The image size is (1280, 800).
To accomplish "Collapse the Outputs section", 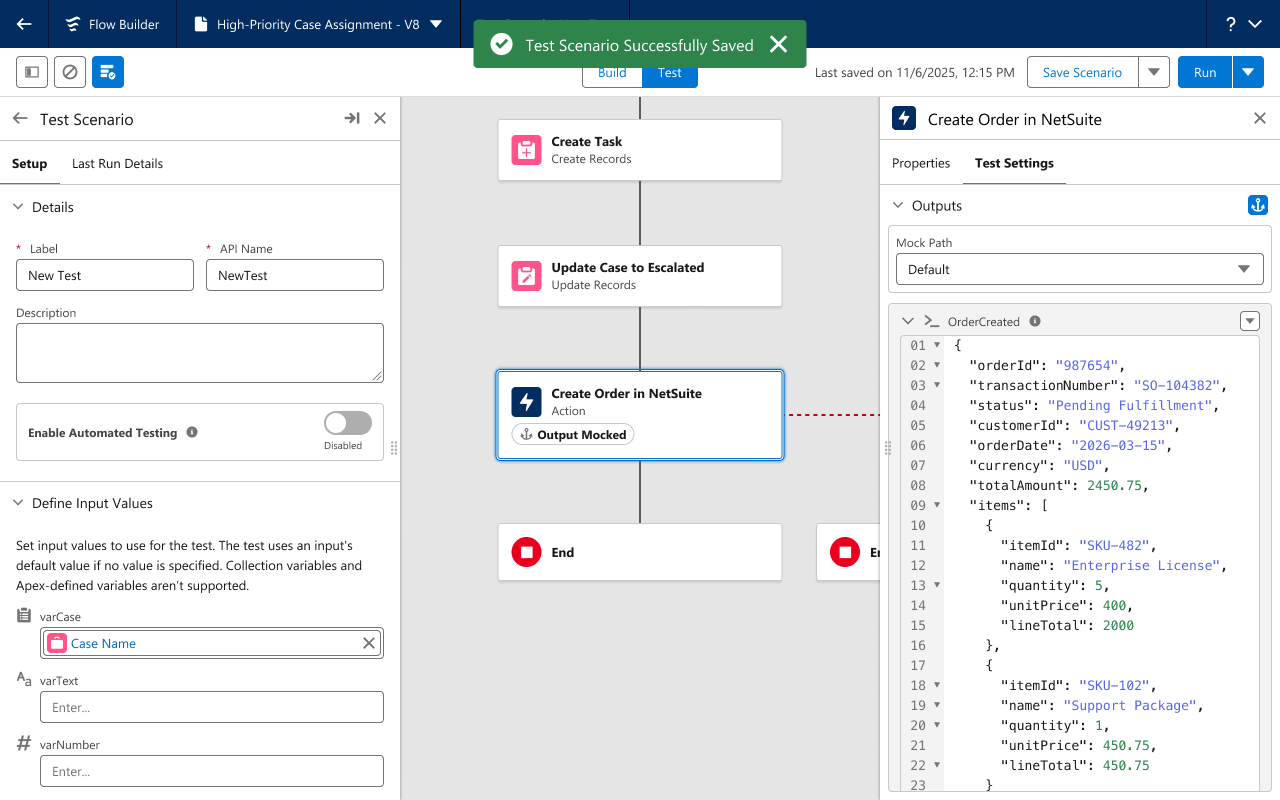I will [x=898, y=205].
